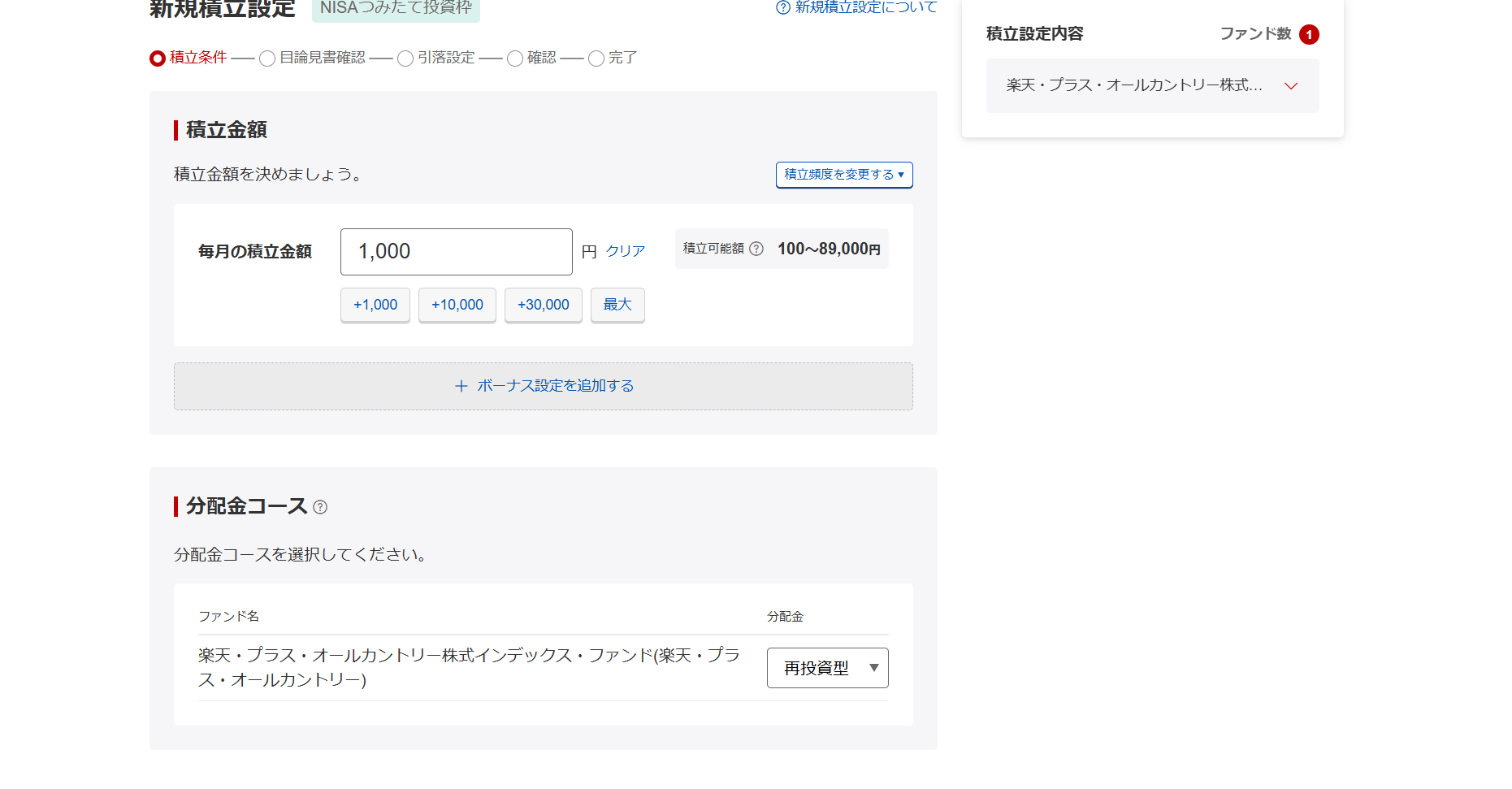This screenshot has width=1512, height=789.
Task: Select the 完了 step indicator
Action: click(x=613, y=58)
